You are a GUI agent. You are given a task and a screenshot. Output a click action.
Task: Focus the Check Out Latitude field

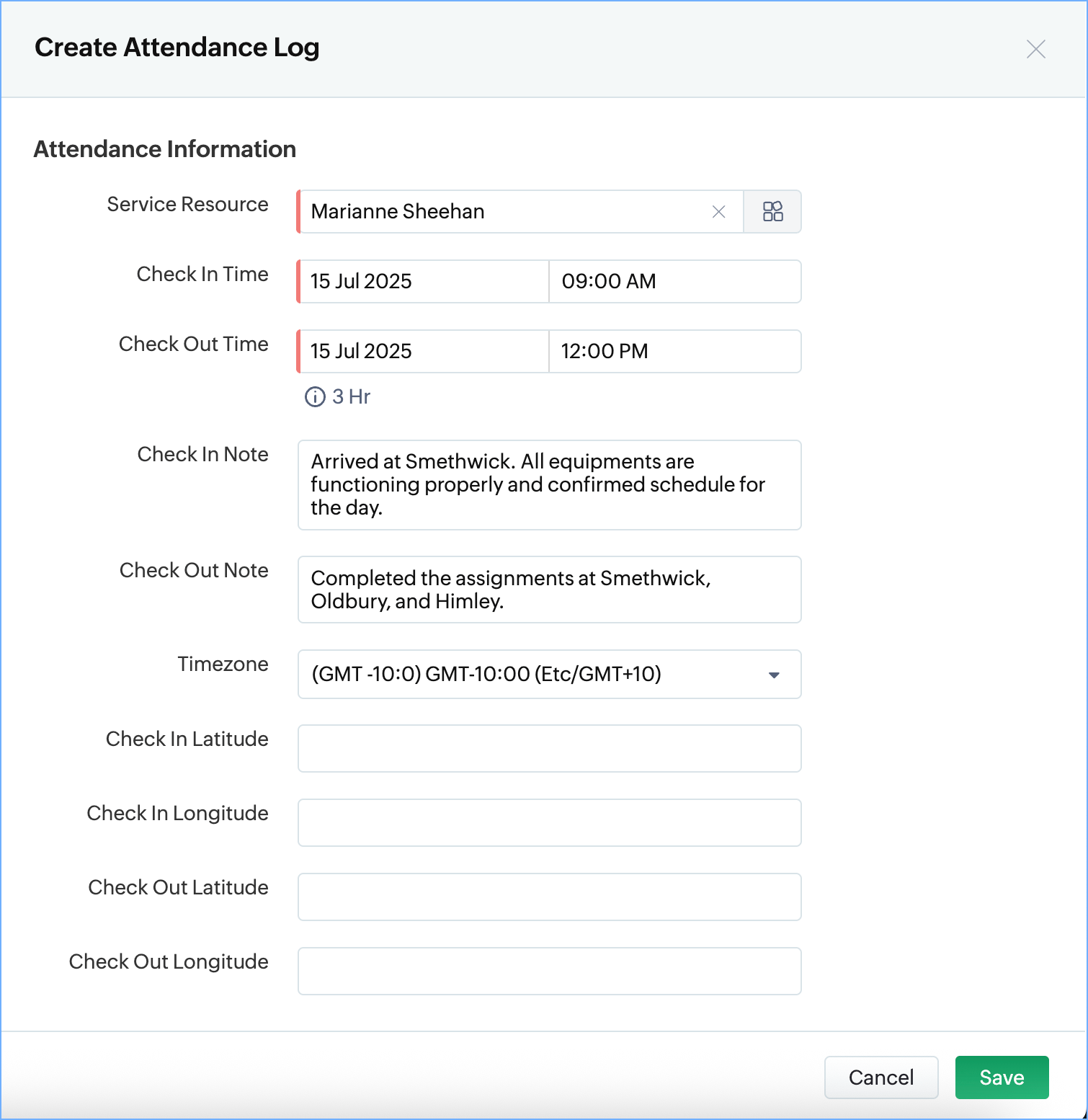click(549, 897)
